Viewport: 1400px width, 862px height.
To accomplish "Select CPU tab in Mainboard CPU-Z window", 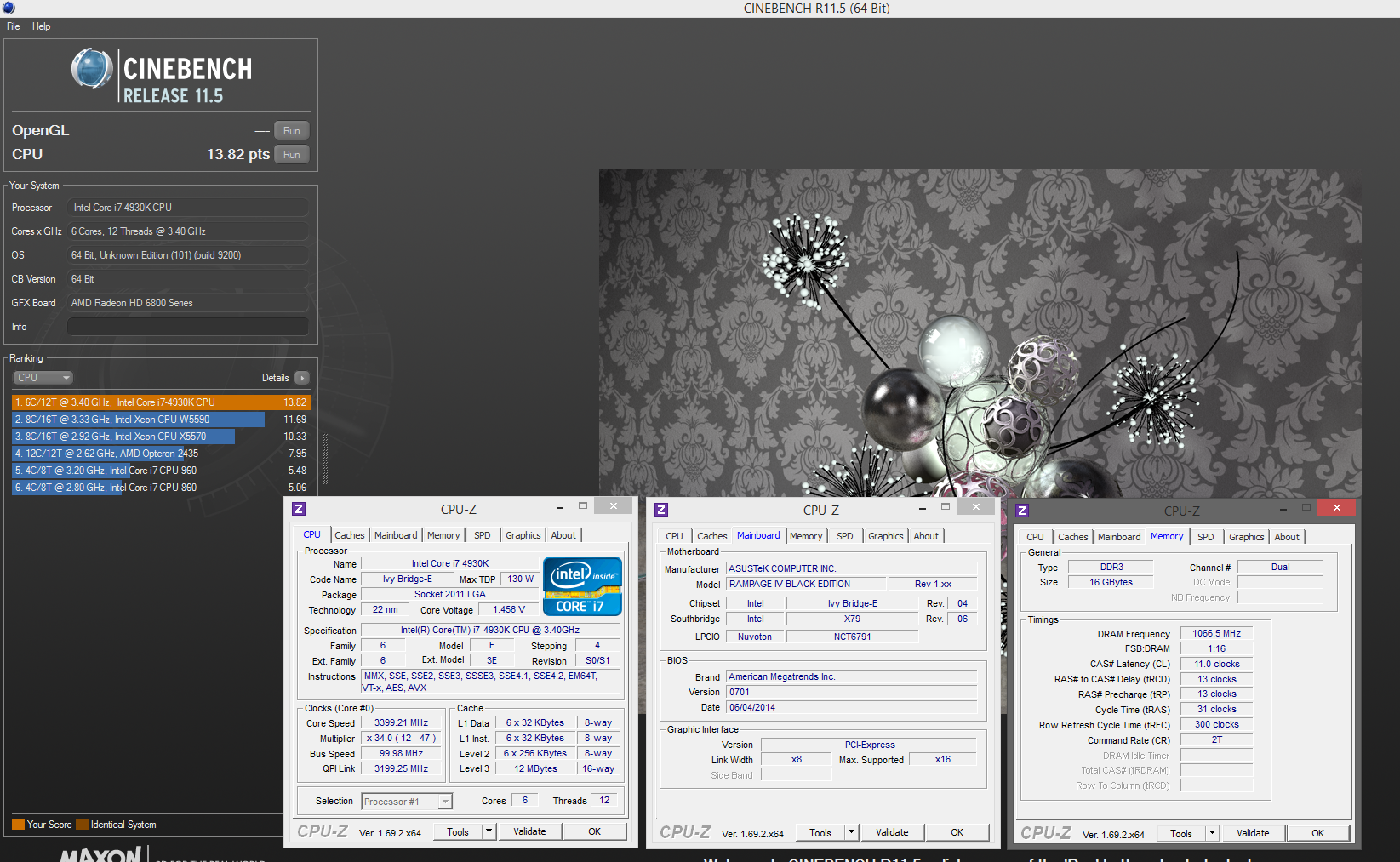I will 675,536.
